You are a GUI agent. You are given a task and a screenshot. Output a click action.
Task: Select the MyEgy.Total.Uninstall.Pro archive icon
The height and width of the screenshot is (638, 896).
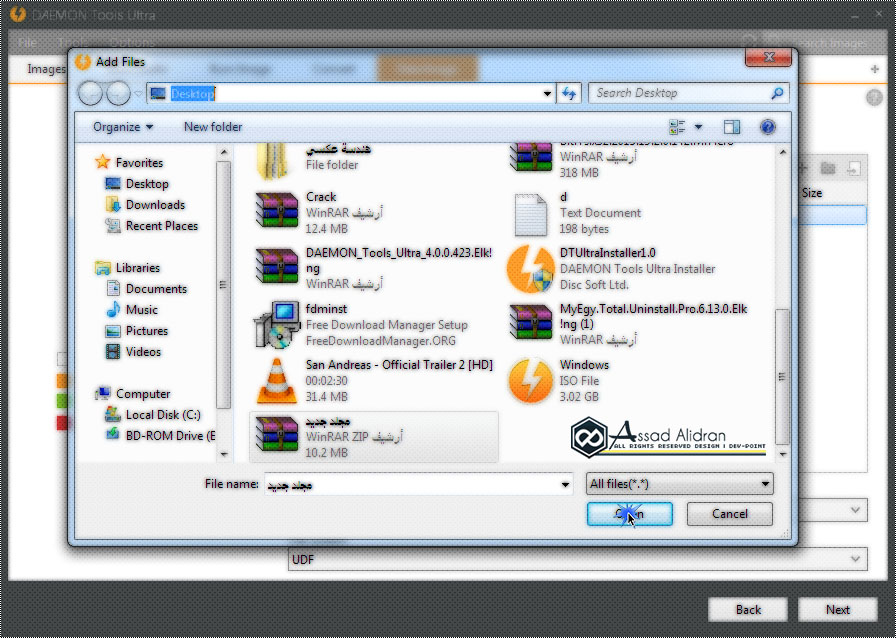tap(531, 324)
